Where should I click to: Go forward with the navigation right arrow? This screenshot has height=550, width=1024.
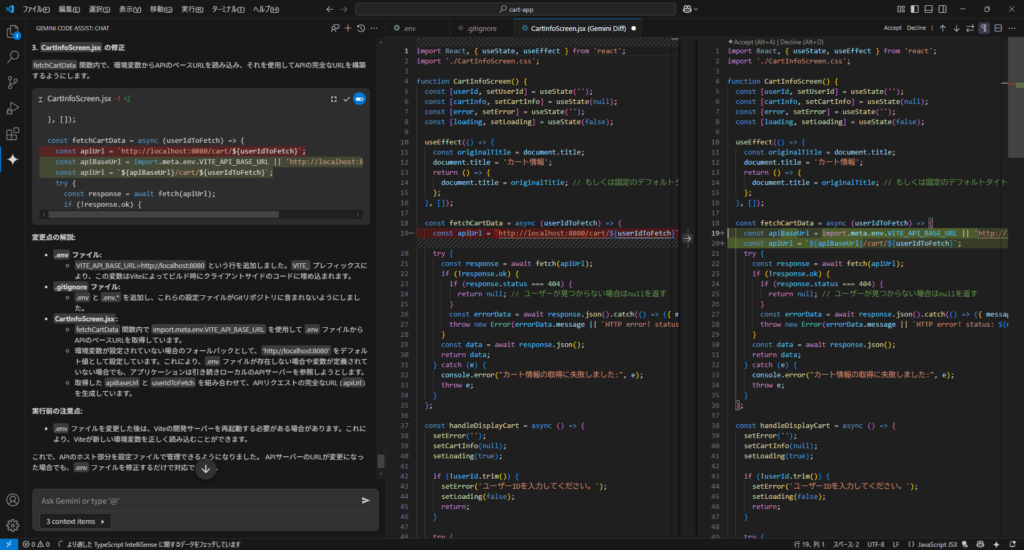pyautogui.click(x=344, y=9)
